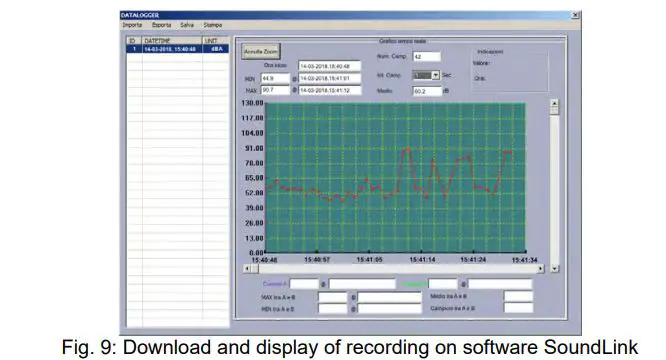Click the 15:41:14 time axis label
Screen dimensions: 666x360
(422, 259)
